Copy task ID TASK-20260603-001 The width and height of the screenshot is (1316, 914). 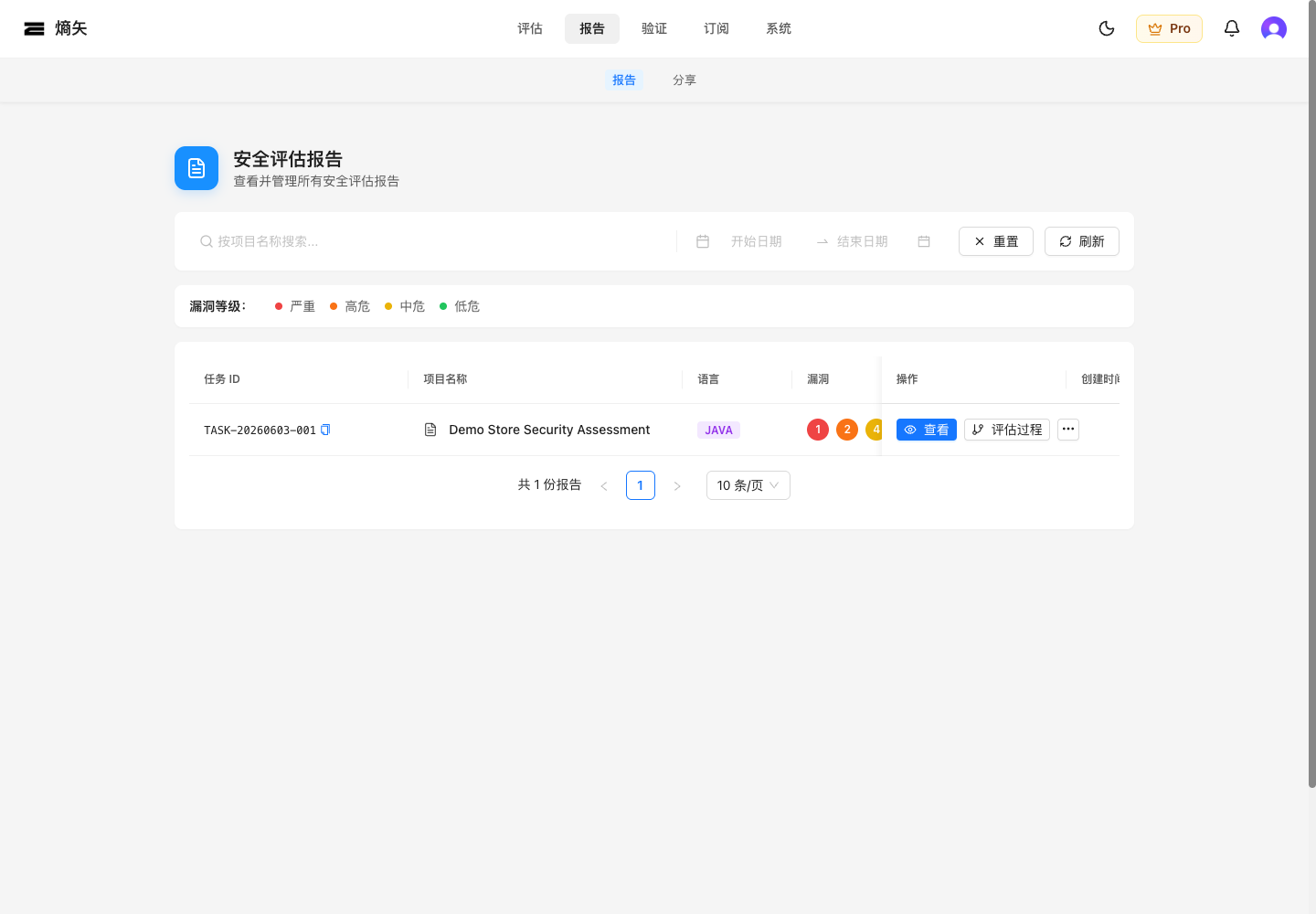tap(325, 430)
